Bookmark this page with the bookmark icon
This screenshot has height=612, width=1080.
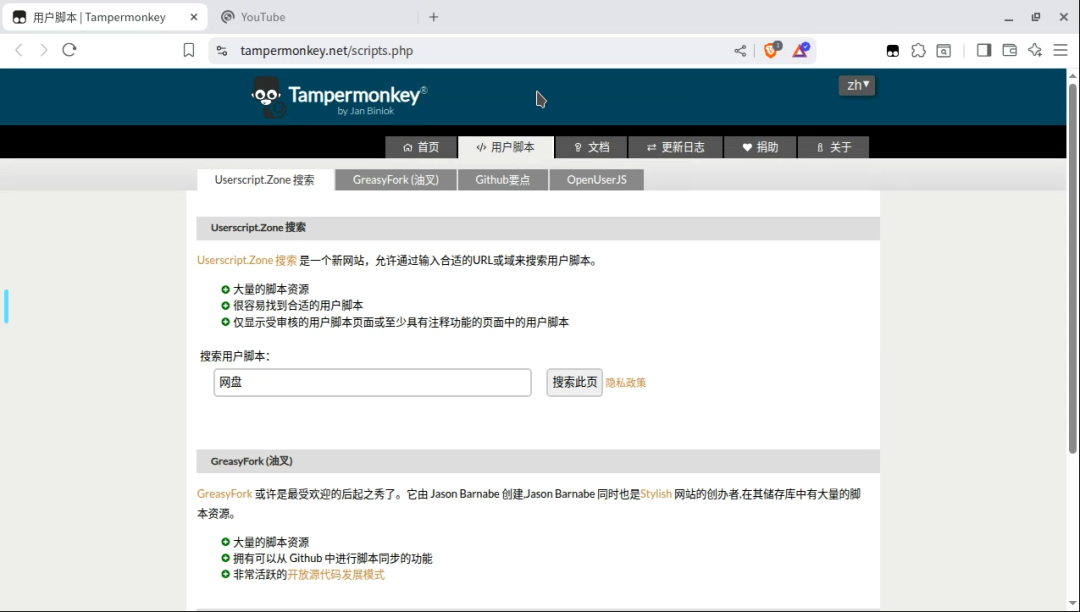tap(189, 50)
